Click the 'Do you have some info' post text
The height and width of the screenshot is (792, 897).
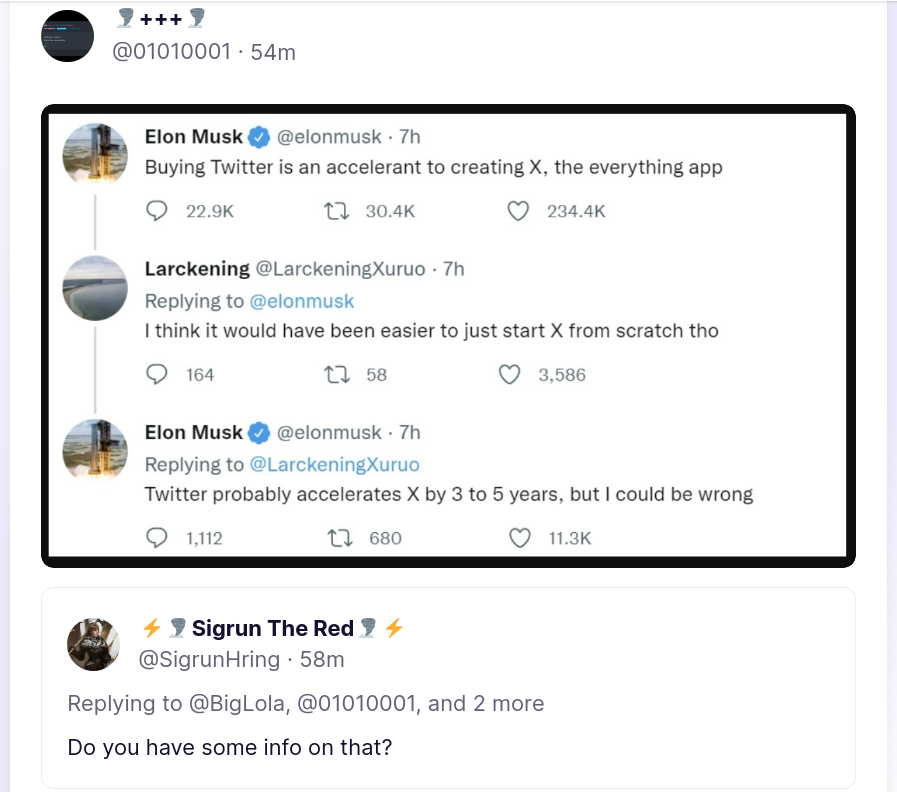(x=229, y=747)
